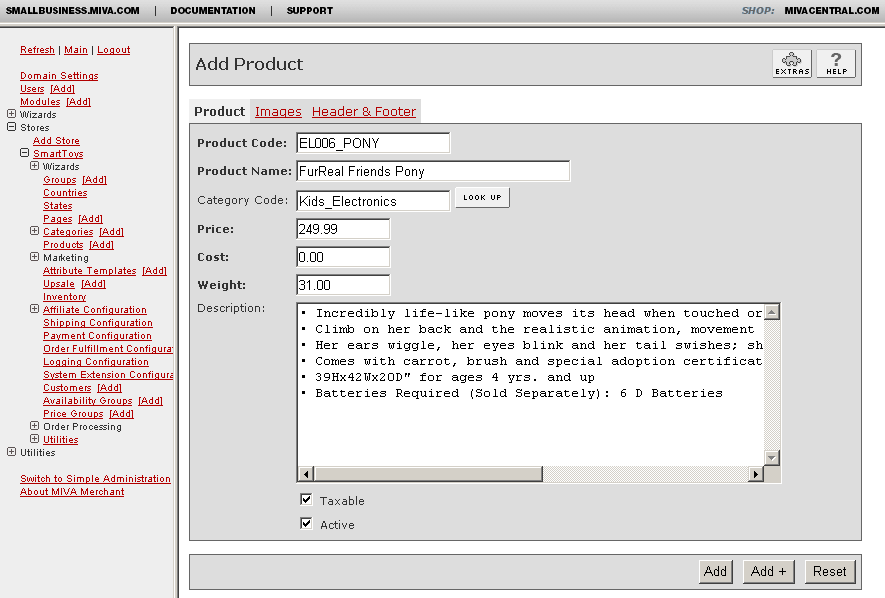This screenshot has width=885, height=598.
Task: Focus the Weight field
Action: [x=343, y=285]
